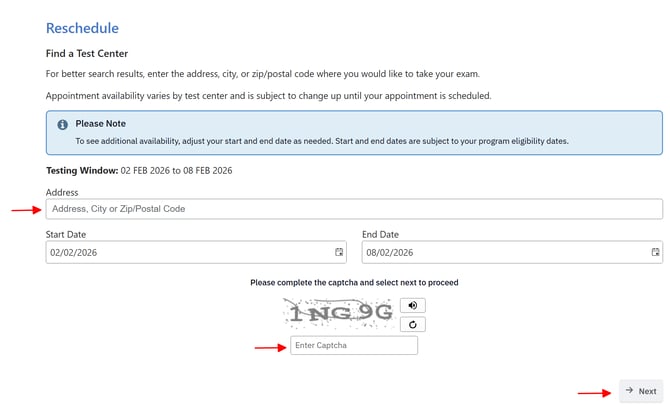This screenshot has height=411, width=670.
Task: Focus the Address, City or Zip input
Action: coord(354,209)
